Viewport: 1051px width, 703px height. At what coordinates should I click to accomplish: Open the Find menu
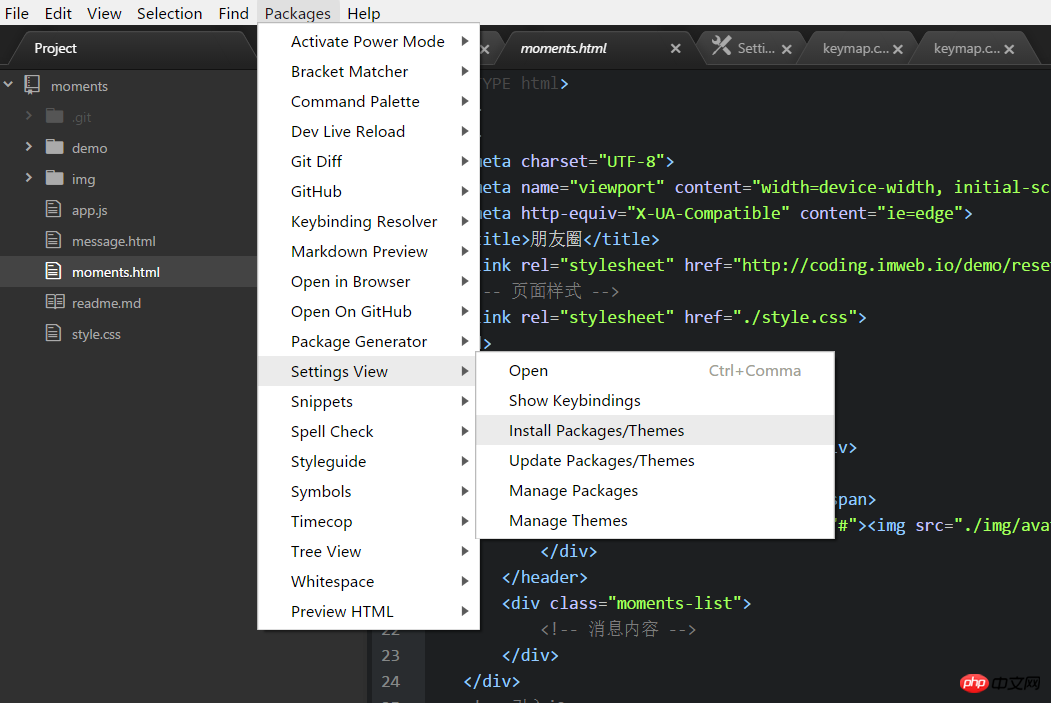[233, 13]
